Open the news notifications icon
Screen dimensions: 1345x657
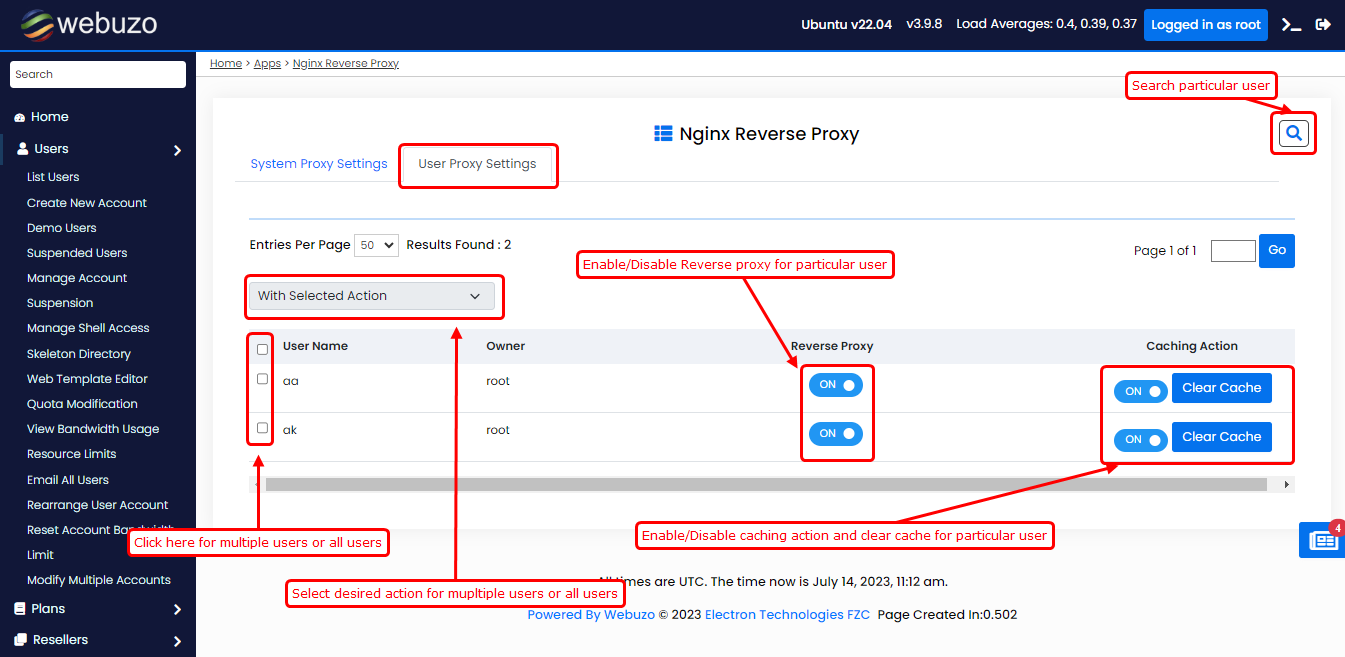[x=1323, y=540]
